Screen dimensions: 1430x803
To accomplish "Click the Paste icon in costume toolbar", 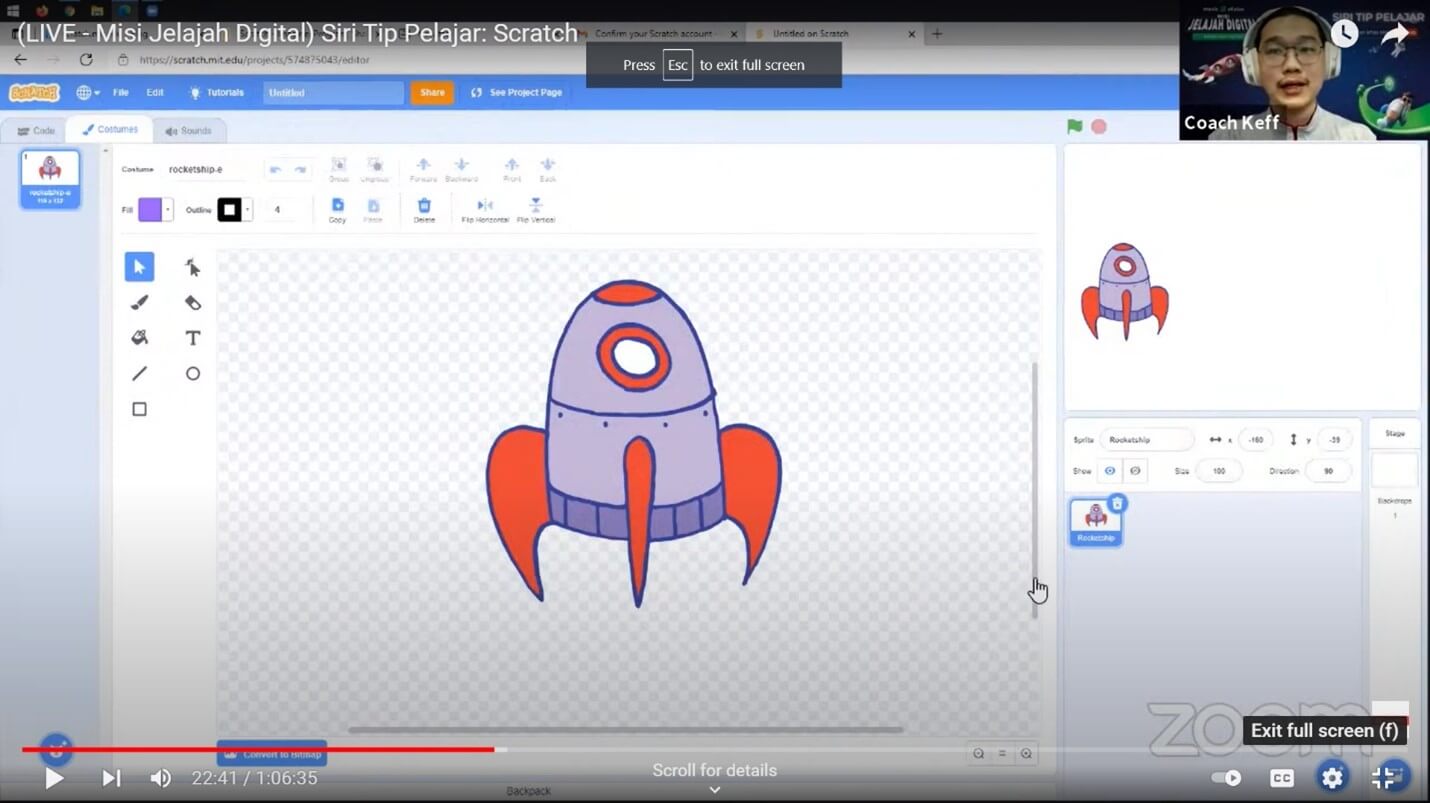I will 373,209.
